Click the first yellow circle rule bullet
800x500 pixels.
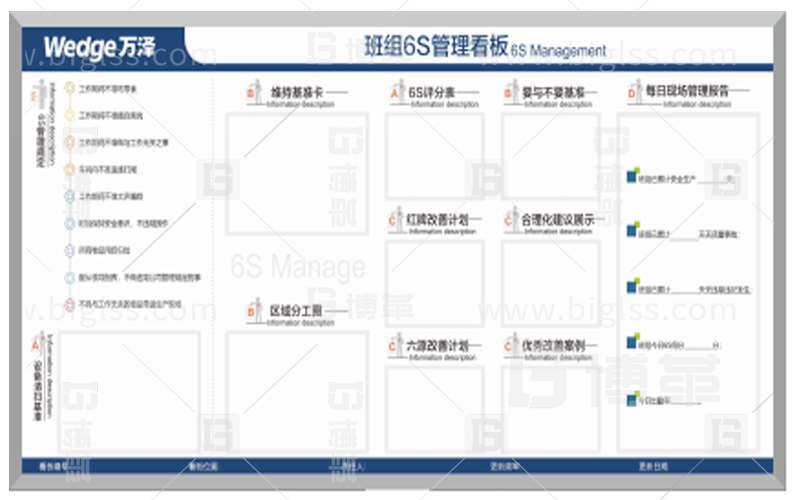tap(70, 89)
